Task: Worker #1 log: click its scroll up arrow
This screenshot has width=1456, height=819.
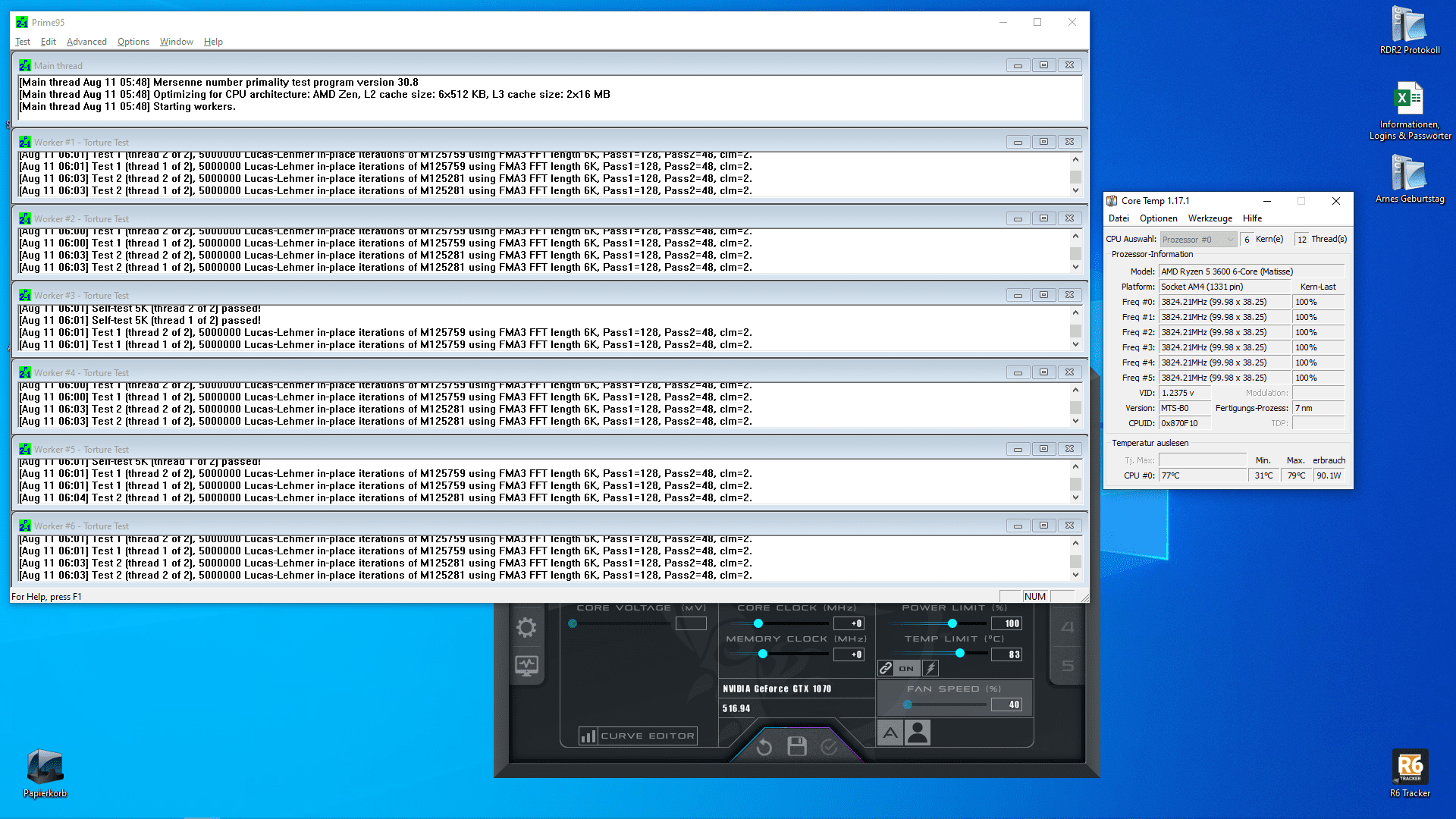Action: click(x=1075, y=159)
